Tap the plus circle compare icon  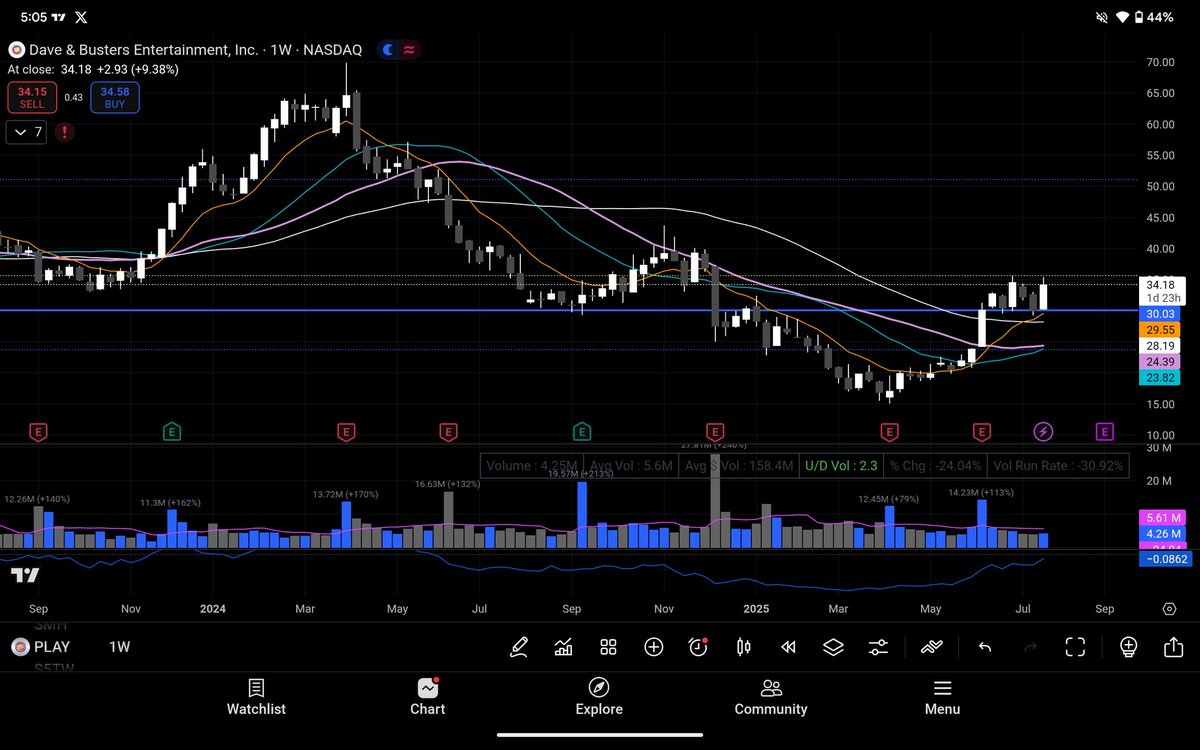click(x=653, y=647)
